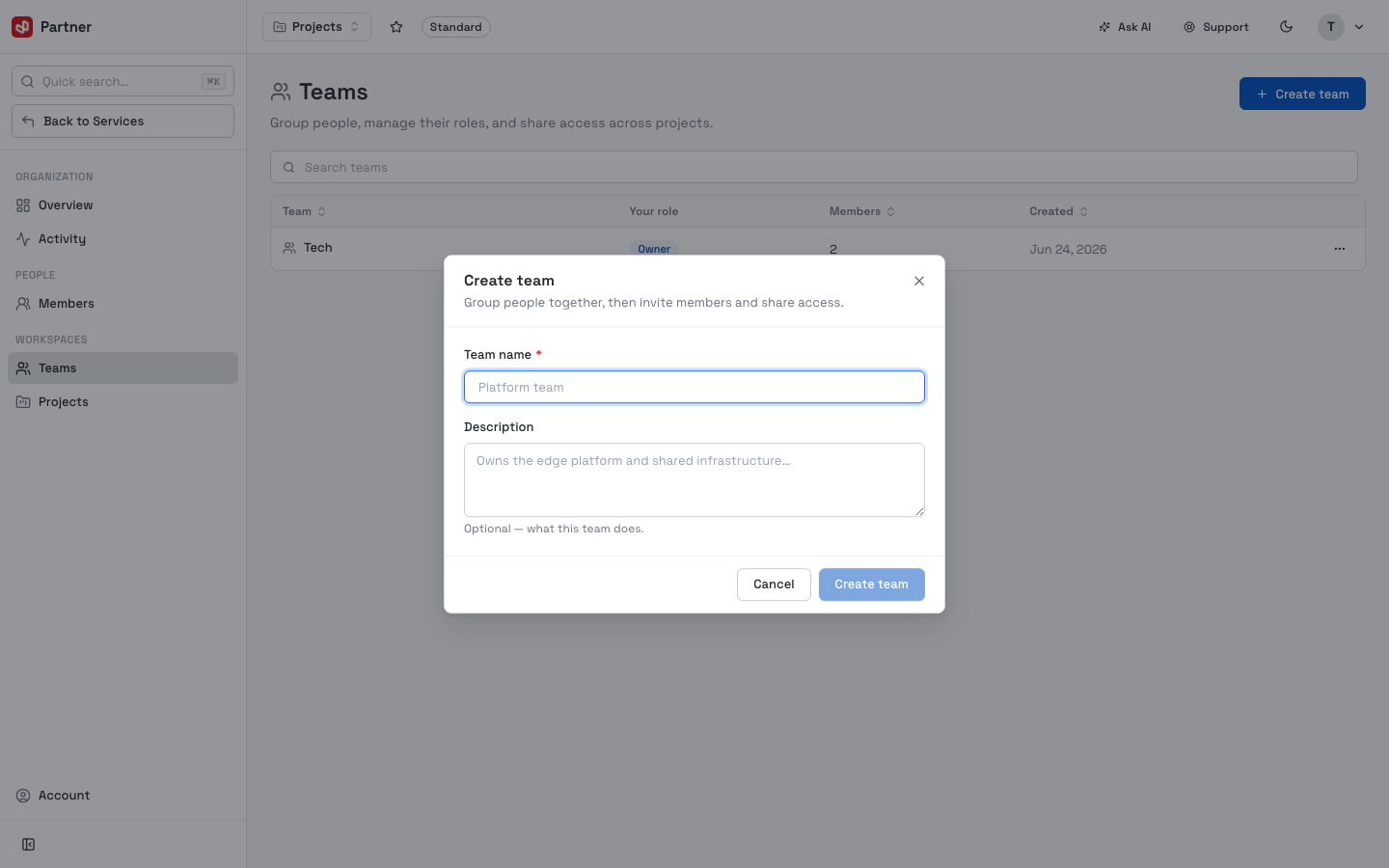This screenshot has width=1389, height=868.
Task: Open the user avatar T menu
Action: (x=1331, y=27)
